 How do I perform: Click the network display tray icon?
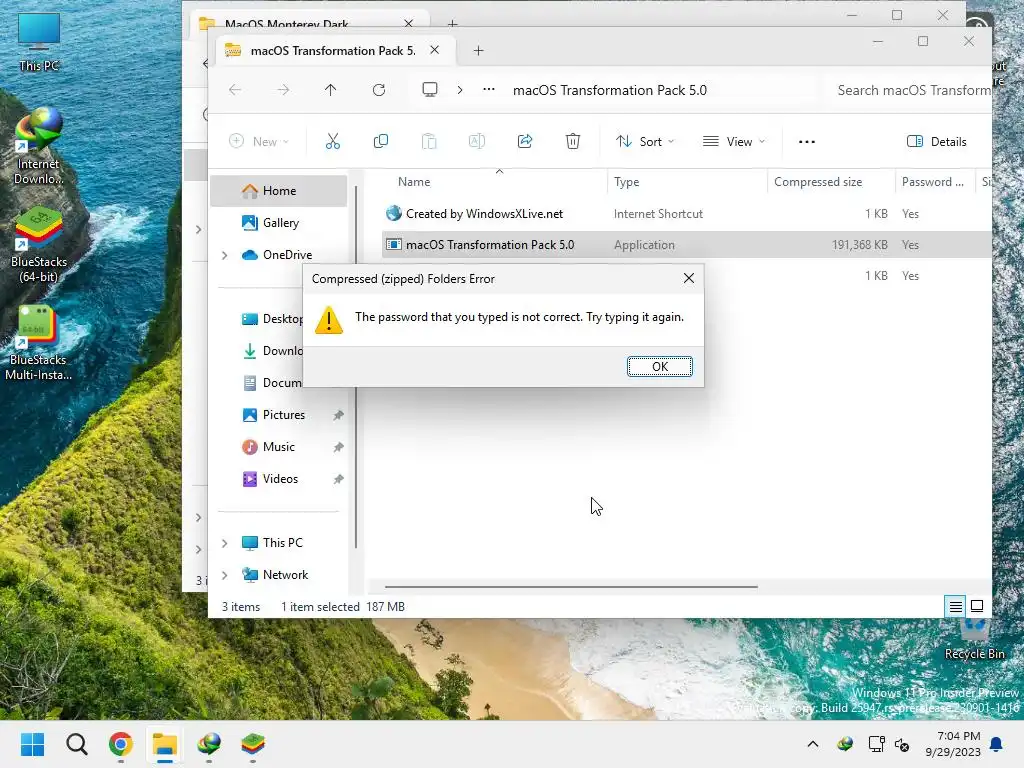(x=876, y=744)
